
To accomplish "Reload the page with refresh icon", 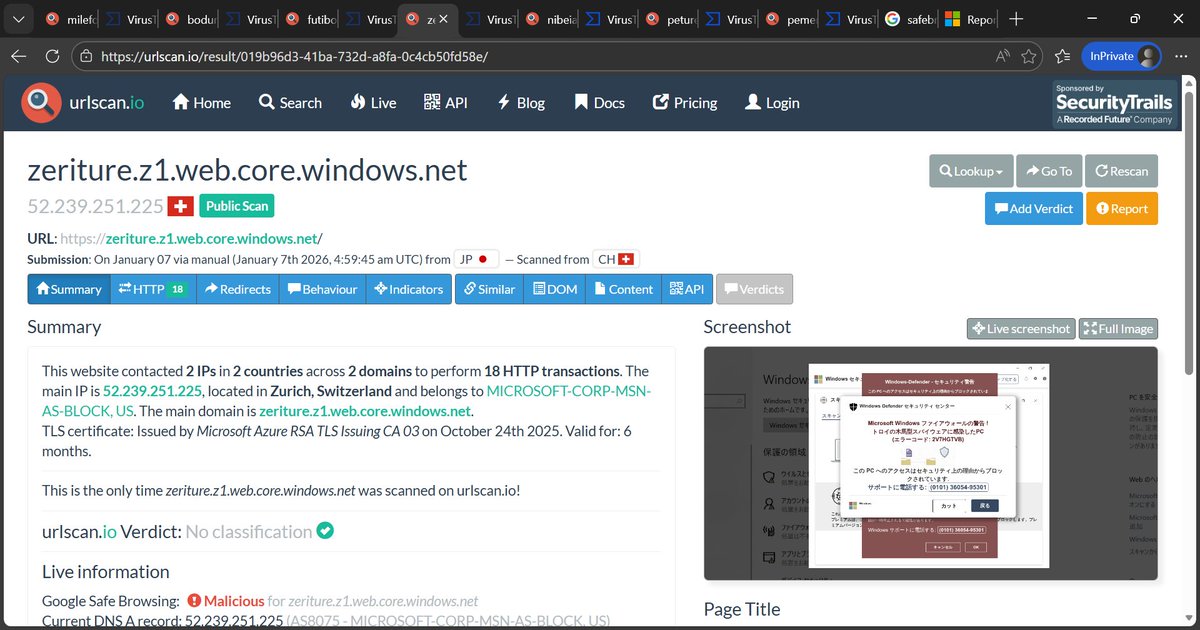I will coord(52,57).
